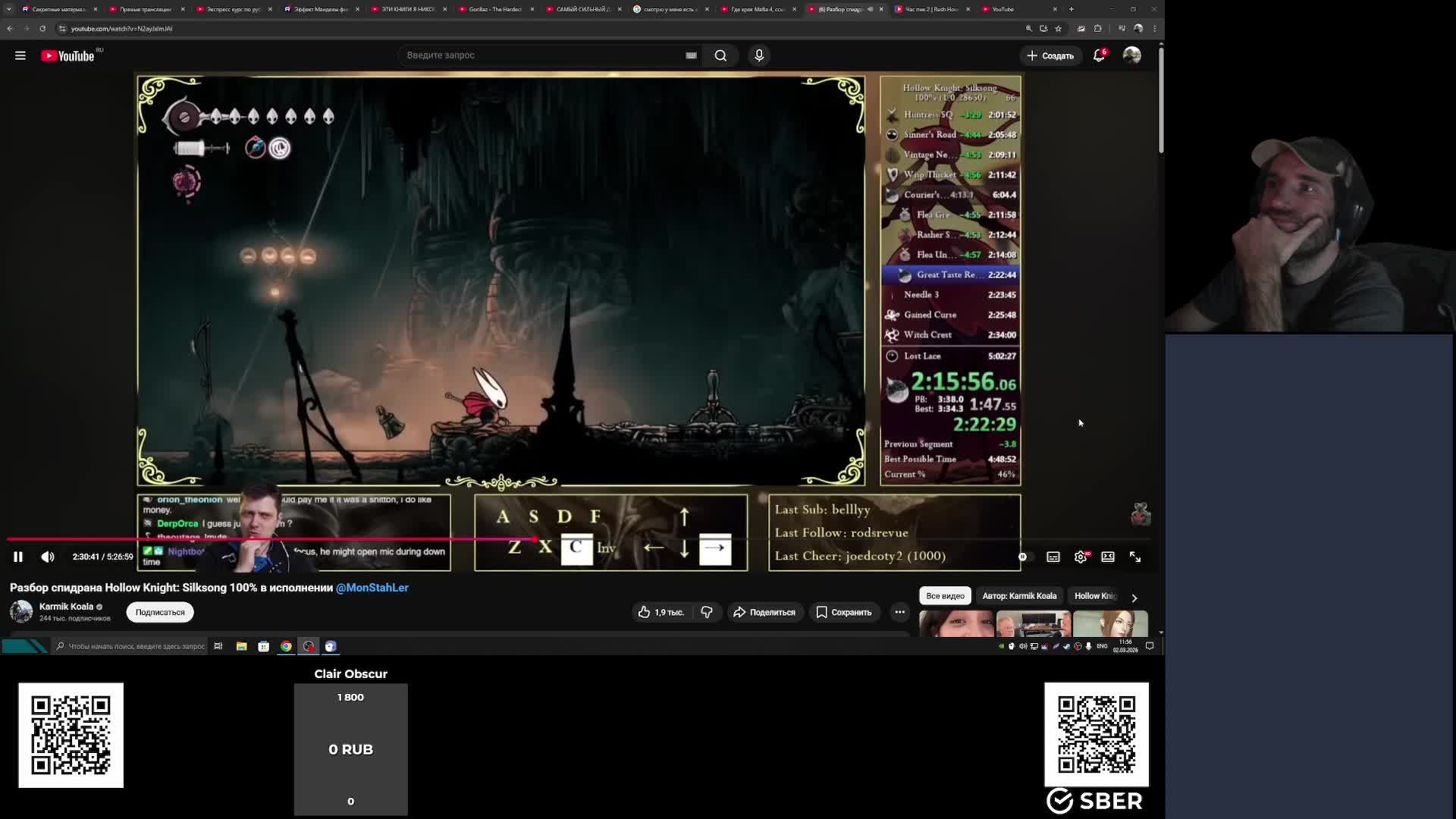Mute the video volume speaker icon
The width and height of the screenshot is (1456, 819).
tap(48, 557)
